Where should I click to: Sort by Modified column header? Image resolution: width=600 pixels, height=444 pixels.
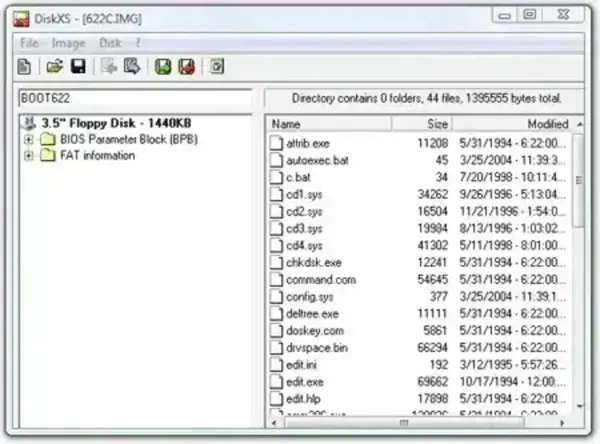coord(514,124)
